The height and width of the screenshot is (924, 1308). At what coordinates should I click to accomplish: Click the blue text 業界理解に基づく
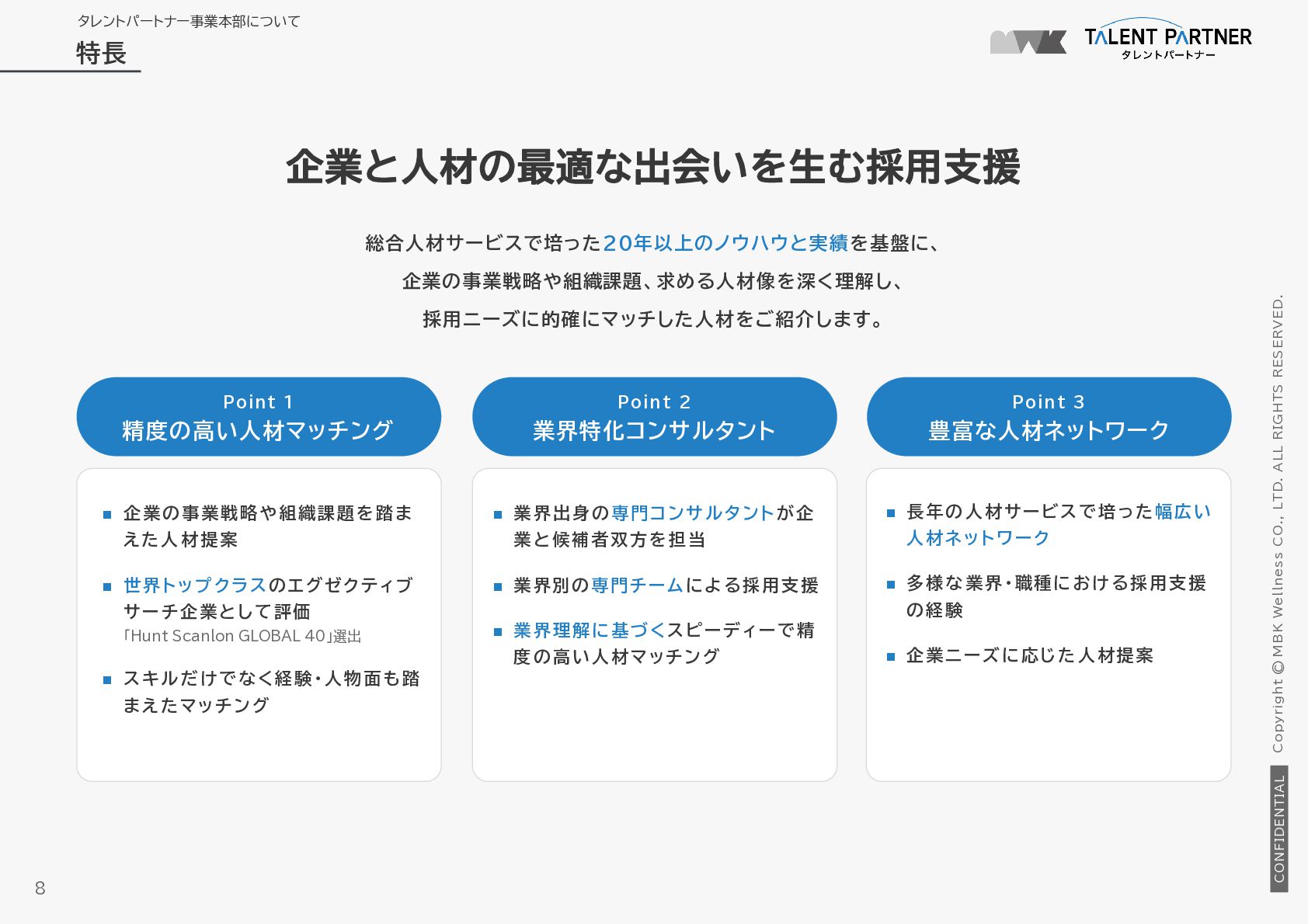pyautogui.click(x=590, y=630)
